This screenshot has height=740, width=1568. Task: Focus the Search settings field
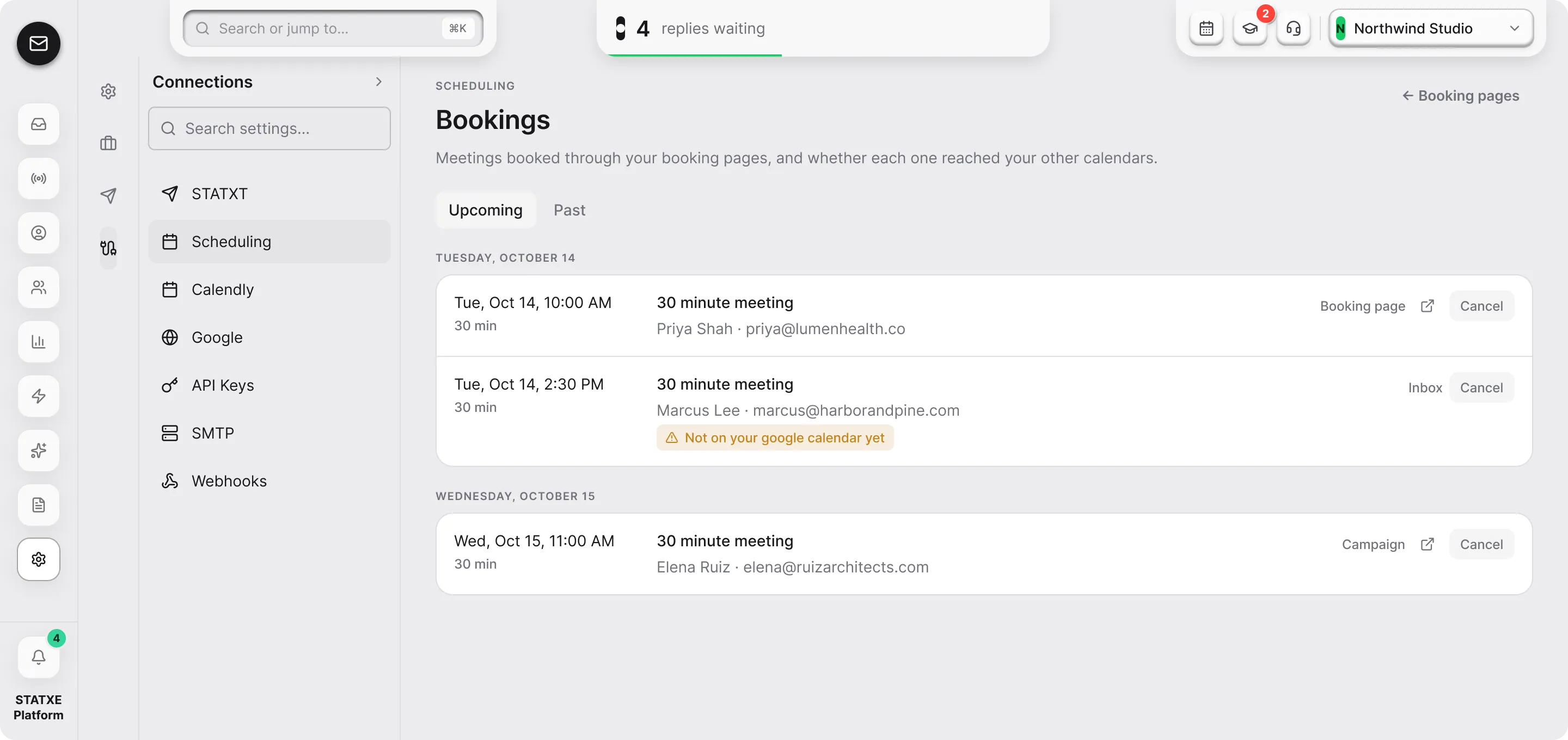pyautogui.click(x=269, y=128)
